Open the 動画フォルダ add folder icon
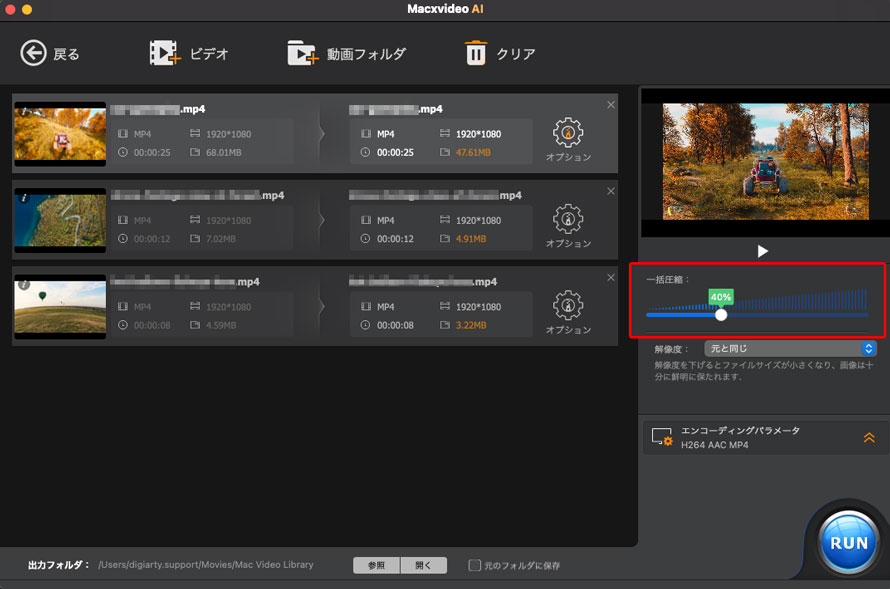The height and width of the screenshot is (589, 890). point(303,53)
